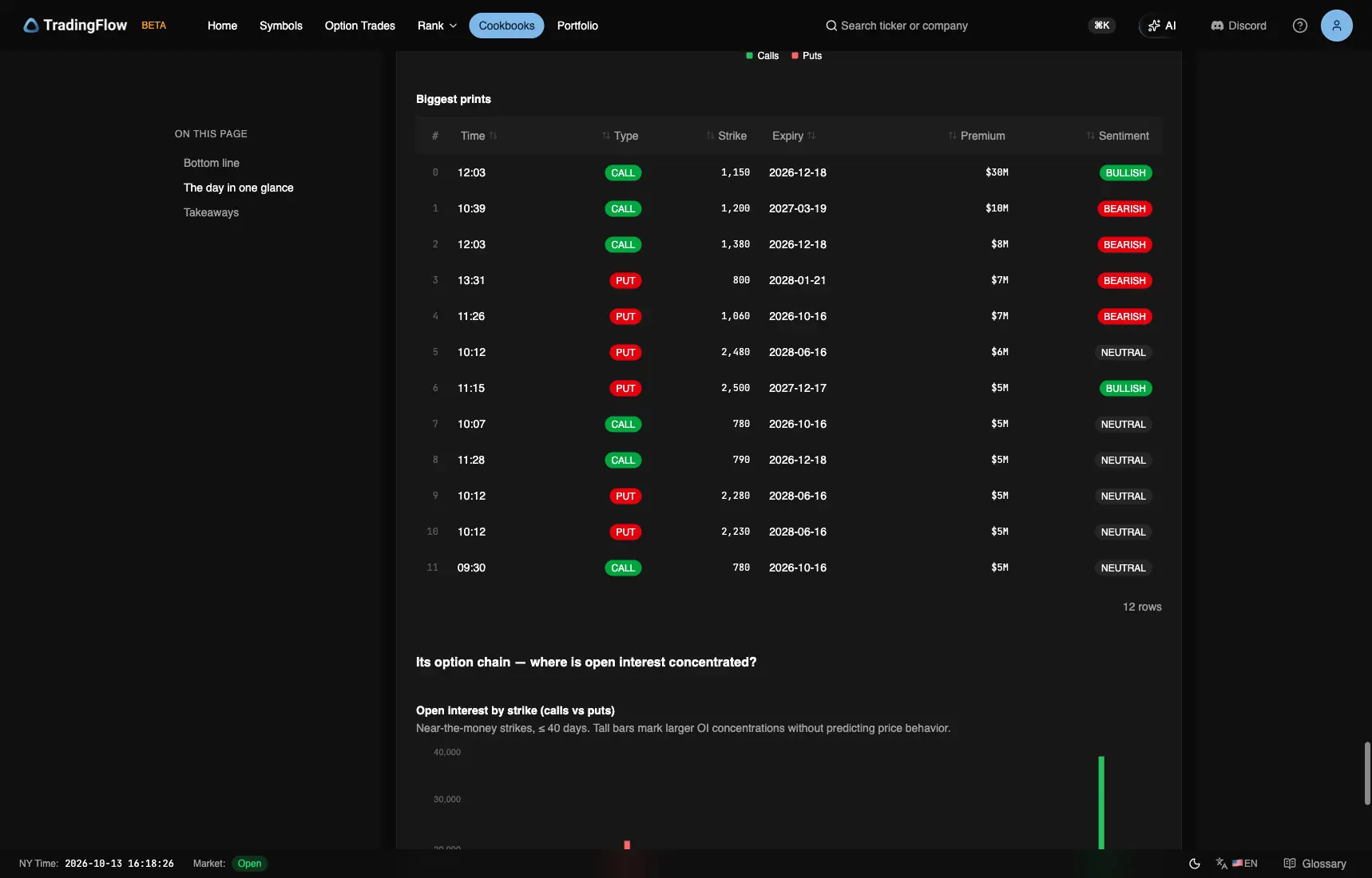This screenshot has height=878, width=1372.
Task: Open the user profile avatar
Action: (x=1337, y=26)
